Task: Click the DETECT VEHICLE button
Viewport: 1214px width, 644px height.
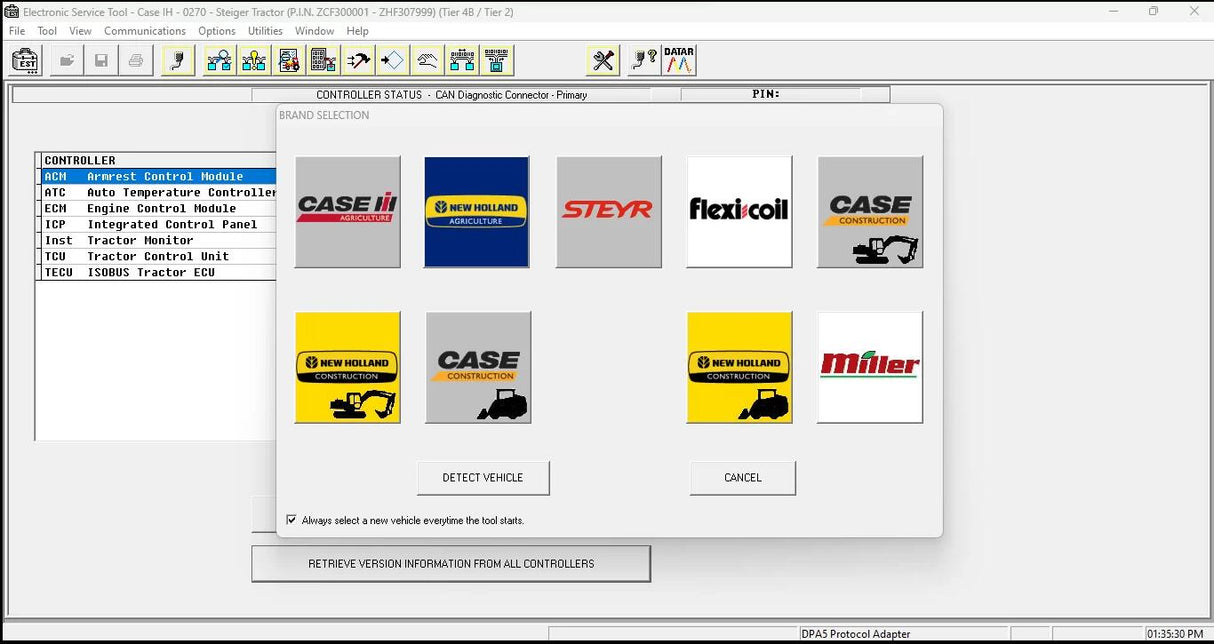Action: (483, 477)
